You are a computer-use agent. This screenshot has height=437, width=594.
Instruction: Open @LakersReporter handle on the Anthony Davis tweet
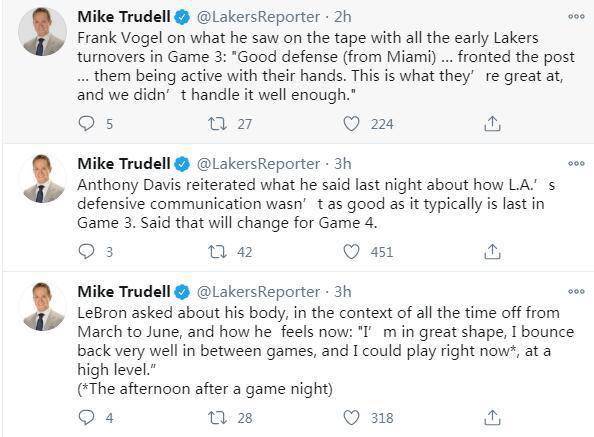point(258,164)
